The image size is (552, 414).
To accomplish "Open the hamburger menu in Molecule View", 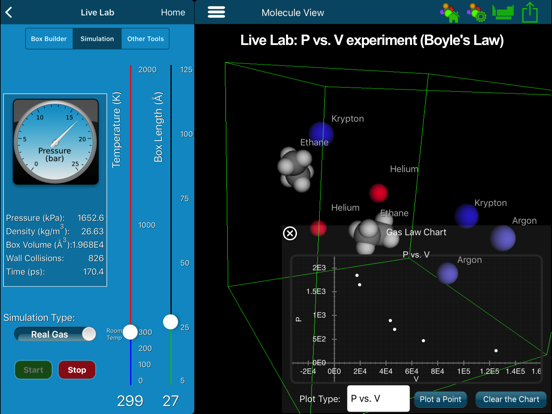I will click(x=216, y=12).
